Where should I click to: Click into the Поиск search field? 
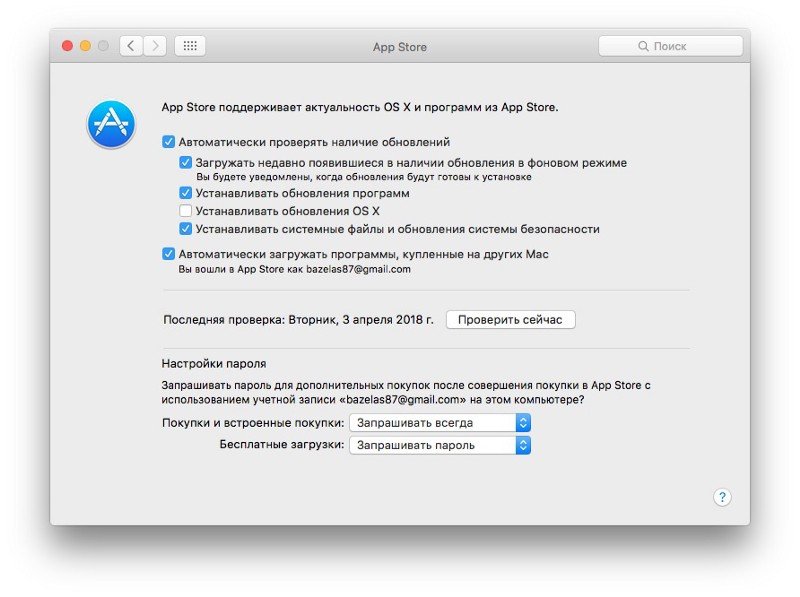click(670, 46)
